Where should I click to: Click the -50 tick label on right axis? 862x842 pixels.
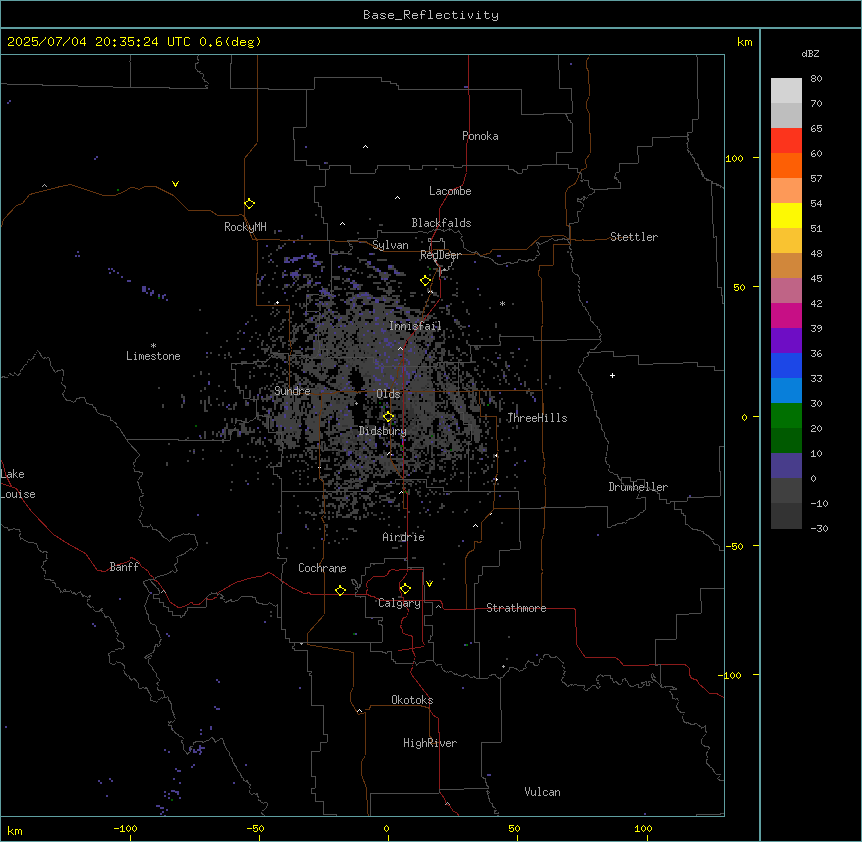(734, 546)
